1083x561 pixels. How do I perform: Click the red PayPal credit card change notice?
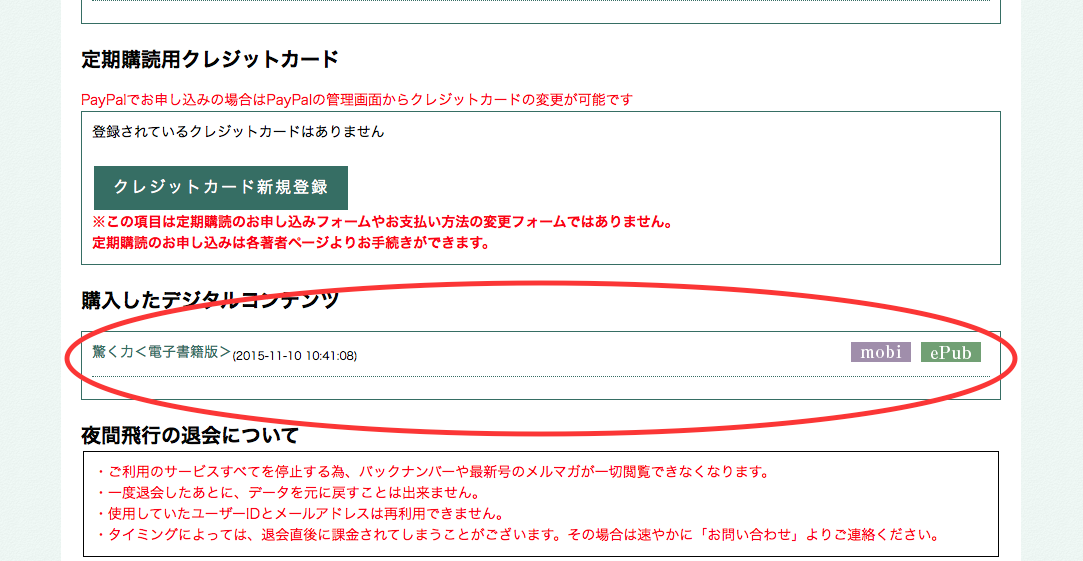[357, 100]
